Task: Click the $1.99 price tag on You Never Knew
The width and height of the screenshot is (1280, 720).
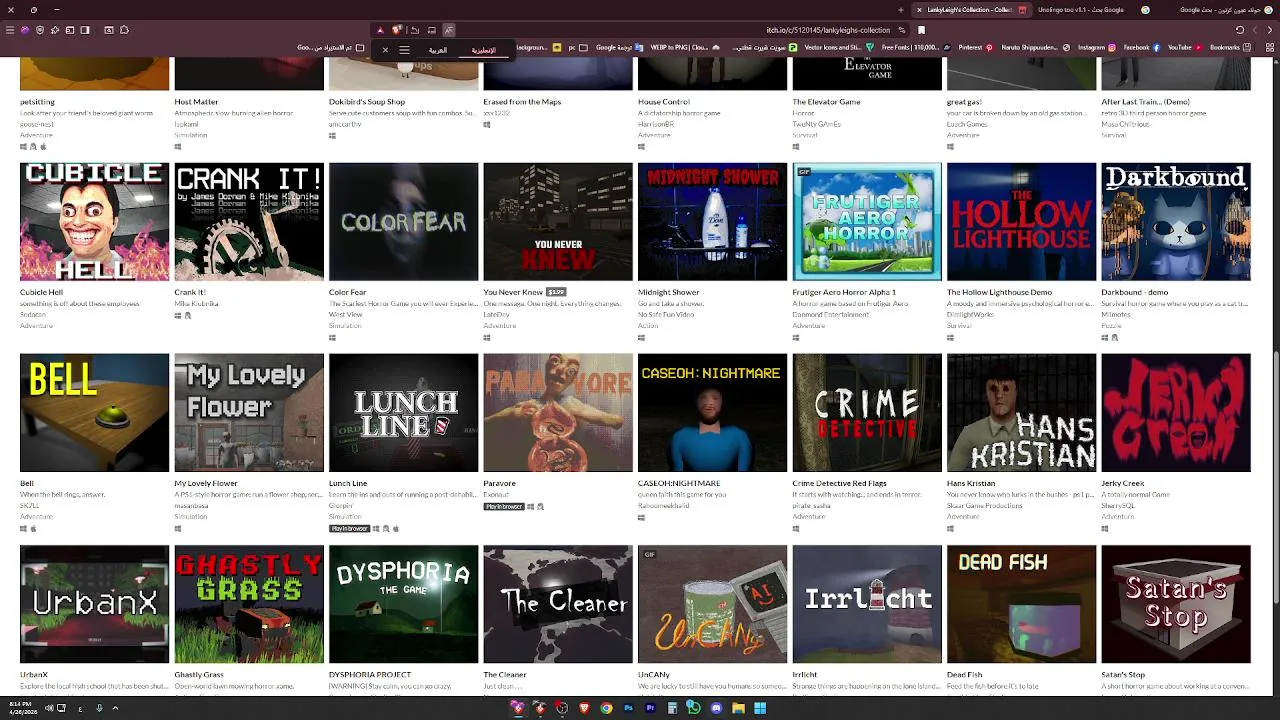Action: point(556,292)
